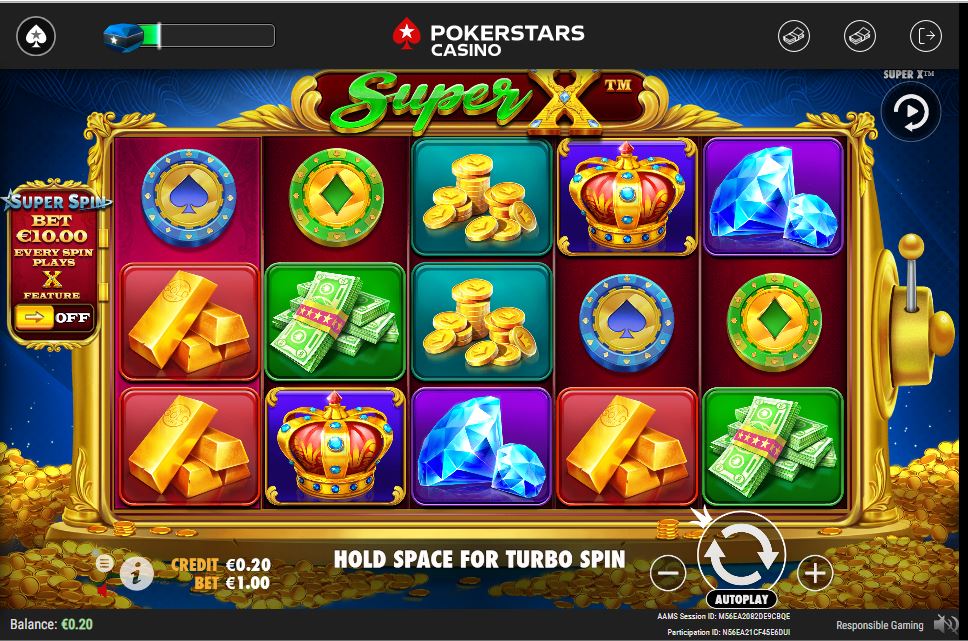Screen dimensions: 968x641
Task: Click the crown symbol on reel four
Action: (x=627, y=196)
